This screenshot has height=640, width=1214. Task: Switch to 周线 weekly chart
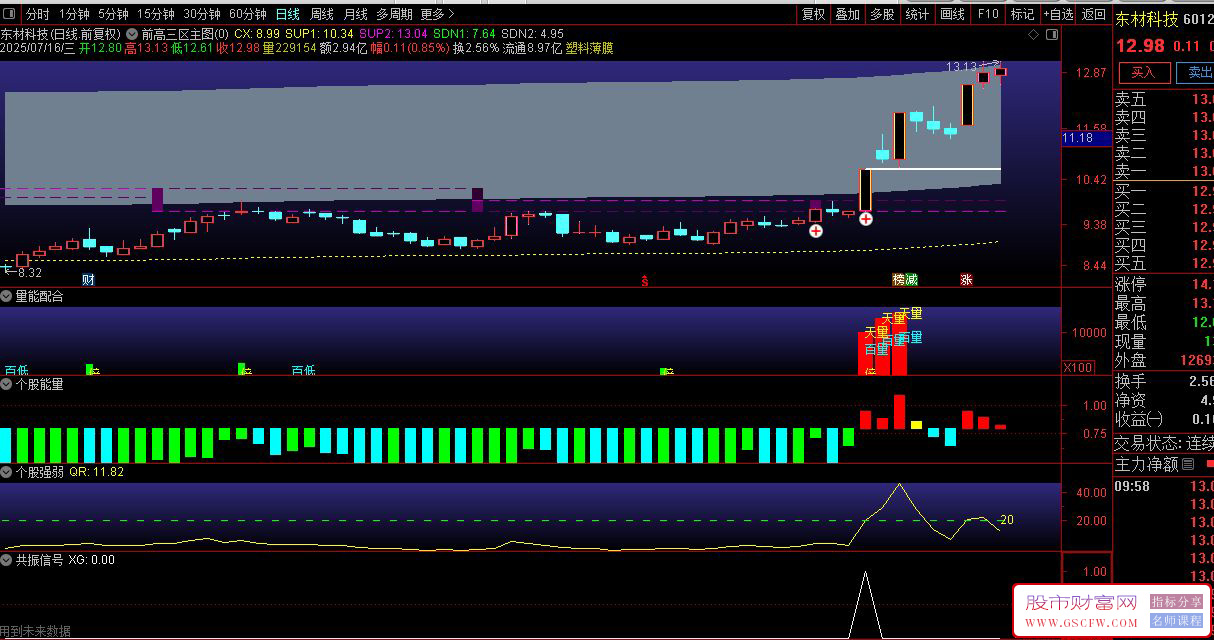322,14
